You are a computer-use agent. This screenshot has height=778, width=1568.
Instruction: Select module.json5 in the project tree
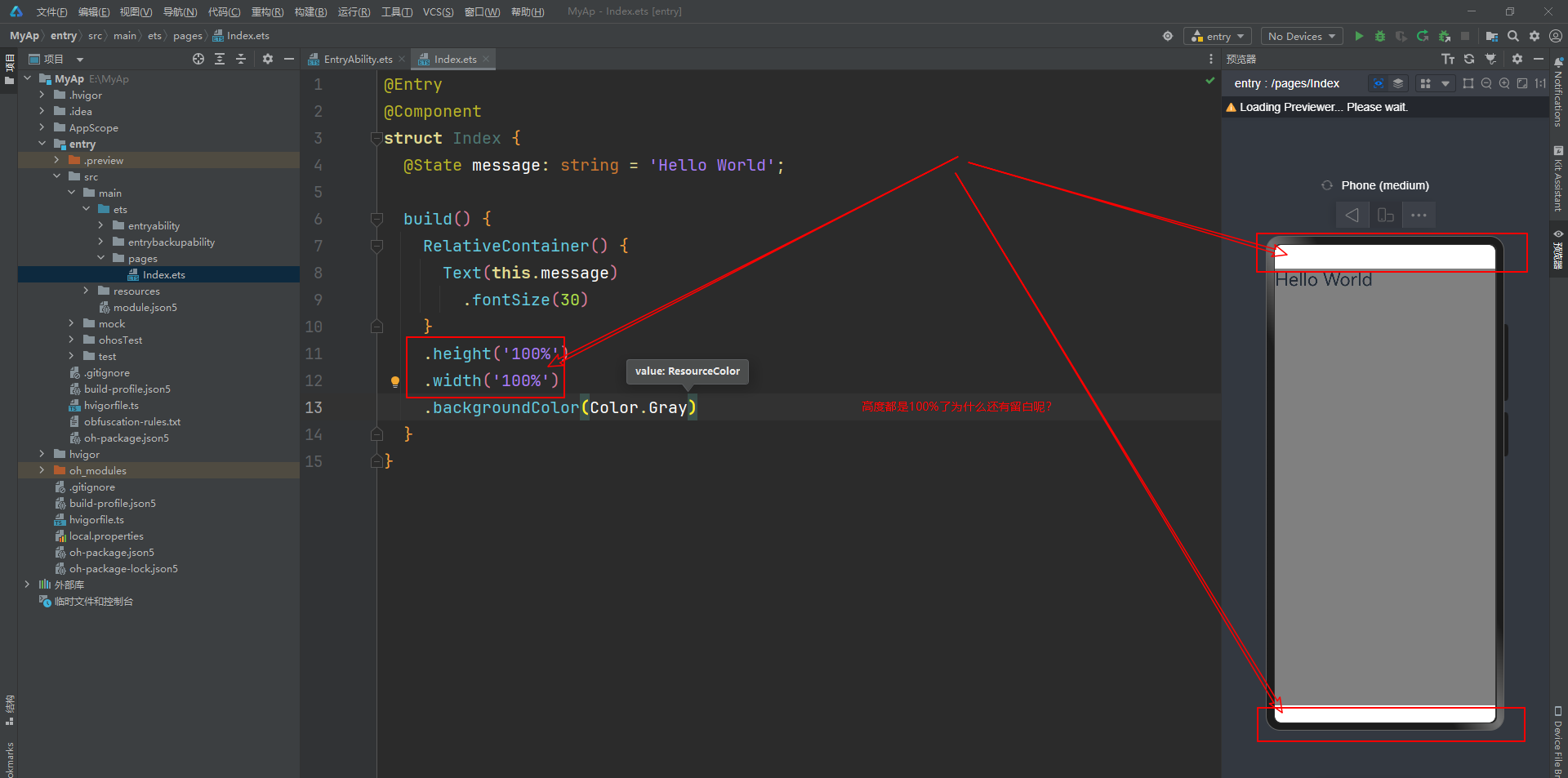[145, 307]
